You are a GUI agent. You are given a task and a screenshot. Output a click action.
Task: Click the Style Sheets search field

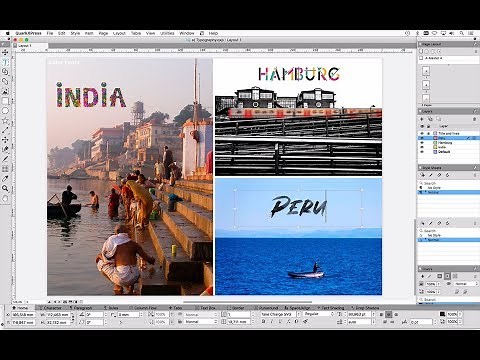pos(448,183)
